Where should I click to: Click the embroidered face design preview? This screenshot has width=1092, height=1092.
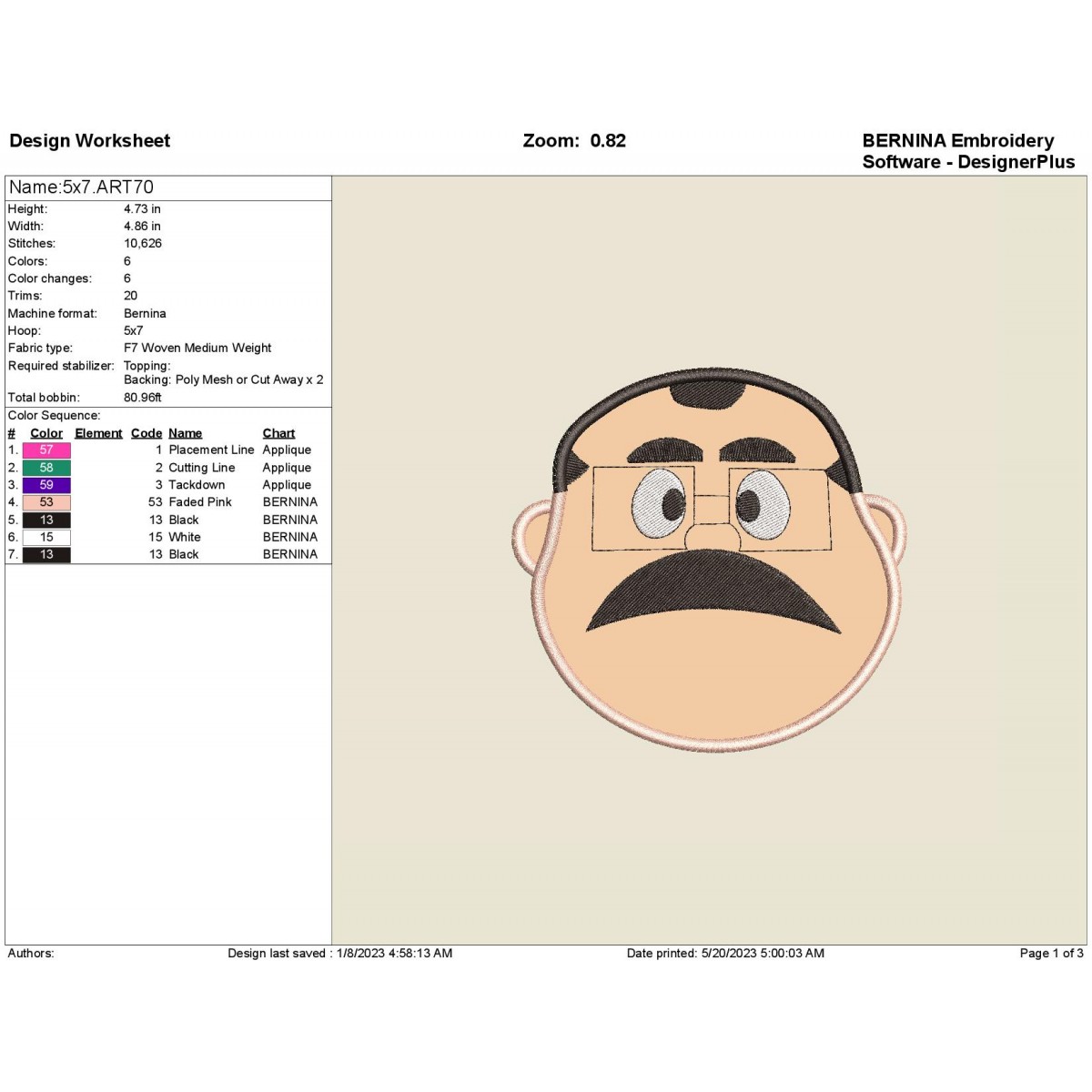[711, 560]
